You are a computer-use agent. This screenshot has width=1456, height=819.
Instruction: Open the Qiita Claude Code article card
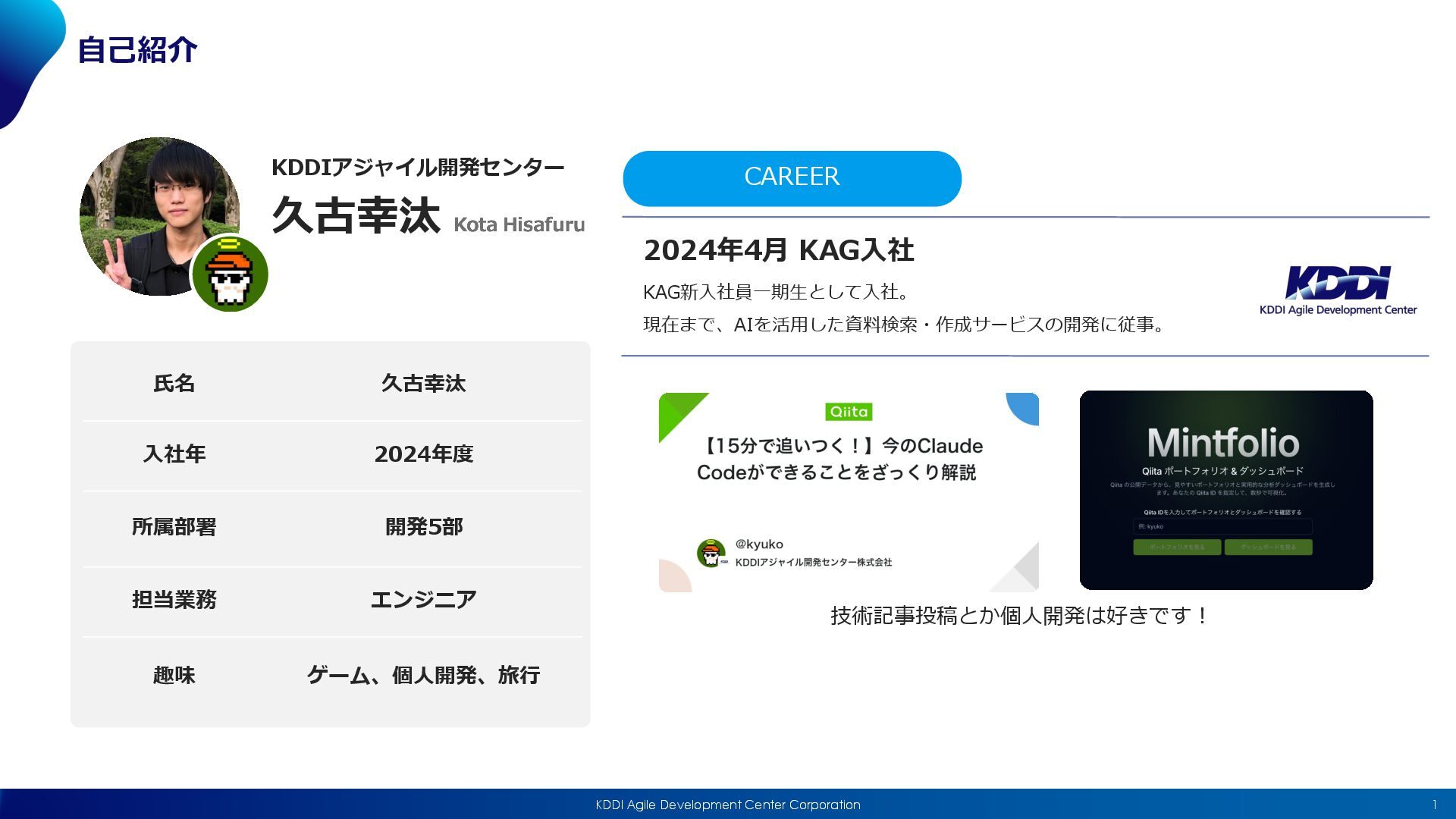(x=848, y=491)
